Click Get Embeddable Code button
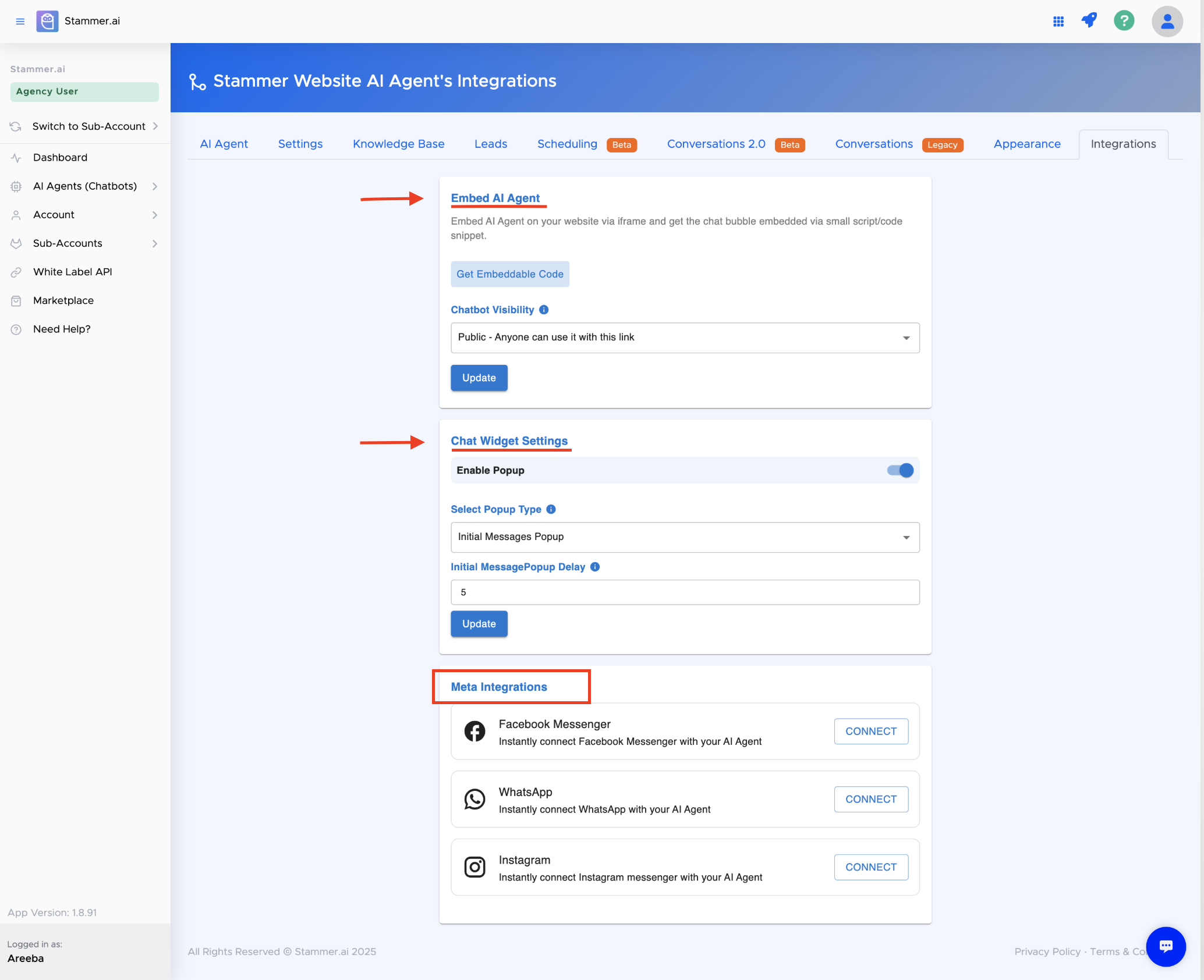This screenshot has height=980, width=1204. [509, 274]
